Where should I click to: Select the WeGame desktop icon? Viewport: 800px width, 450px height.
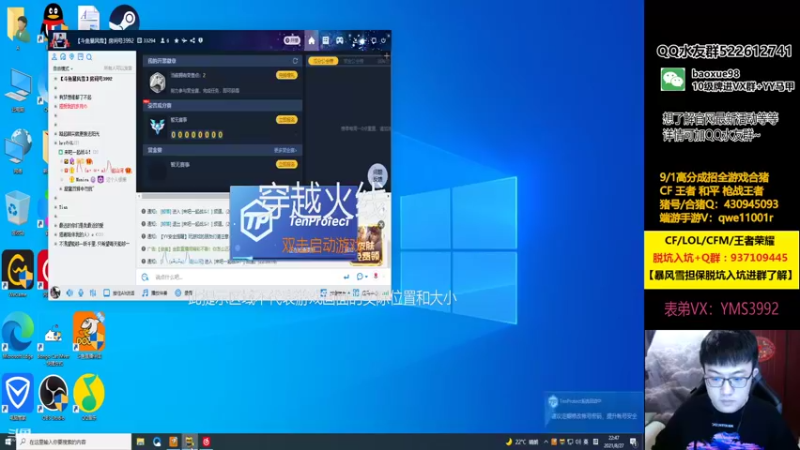pos(18,273)
